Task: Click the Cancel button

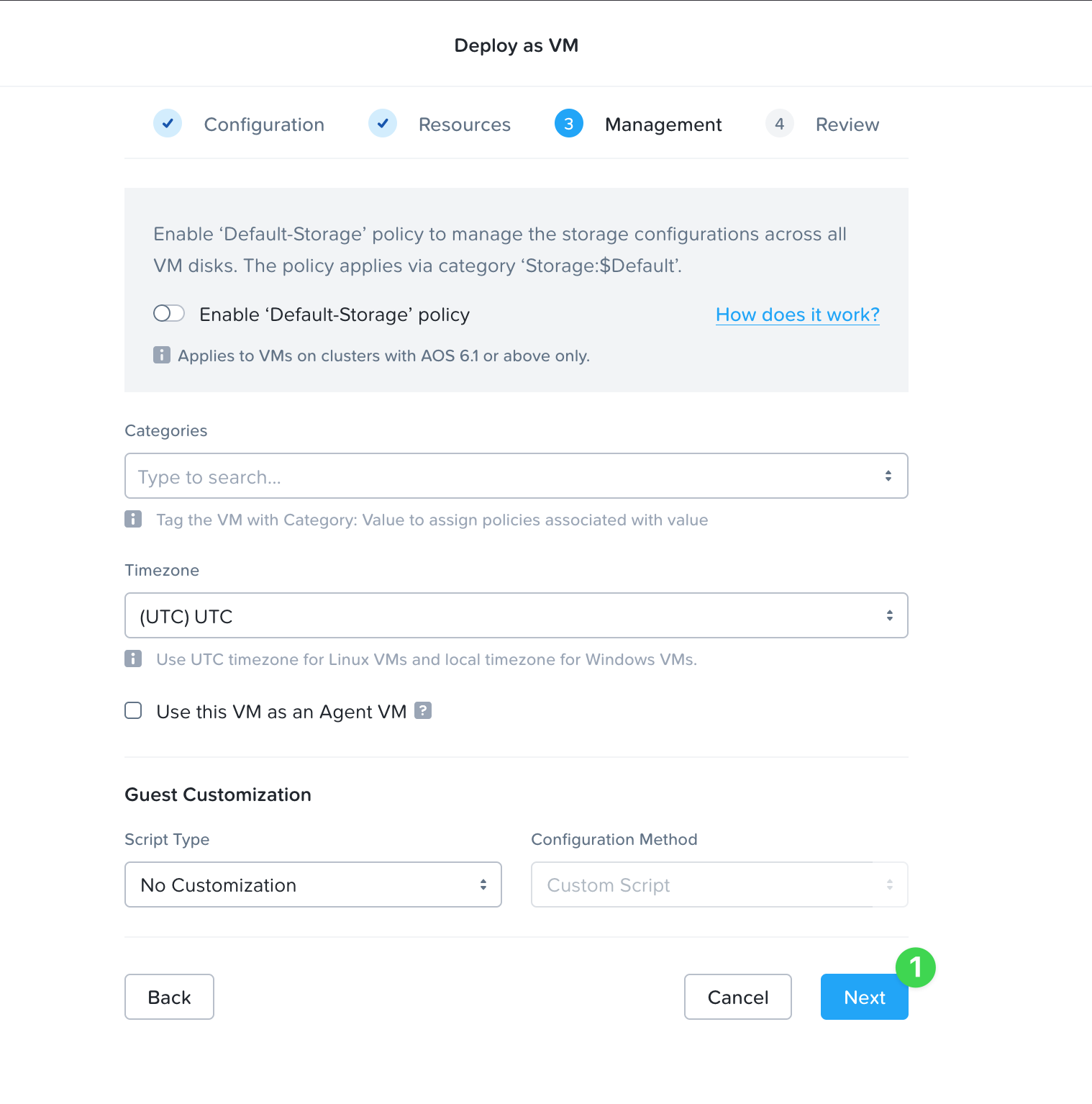Action: point(738,997)
